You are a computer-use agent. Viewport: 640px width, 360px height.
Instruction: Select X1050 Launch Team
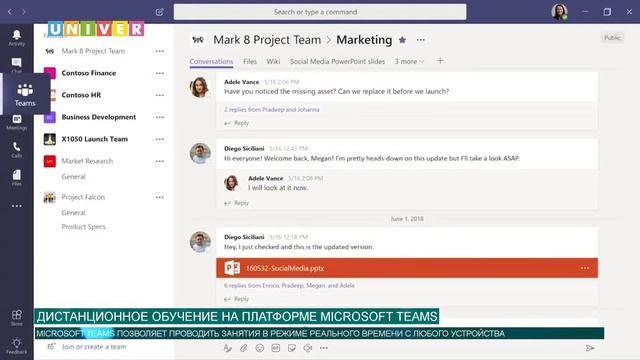[x=95, y=139]
